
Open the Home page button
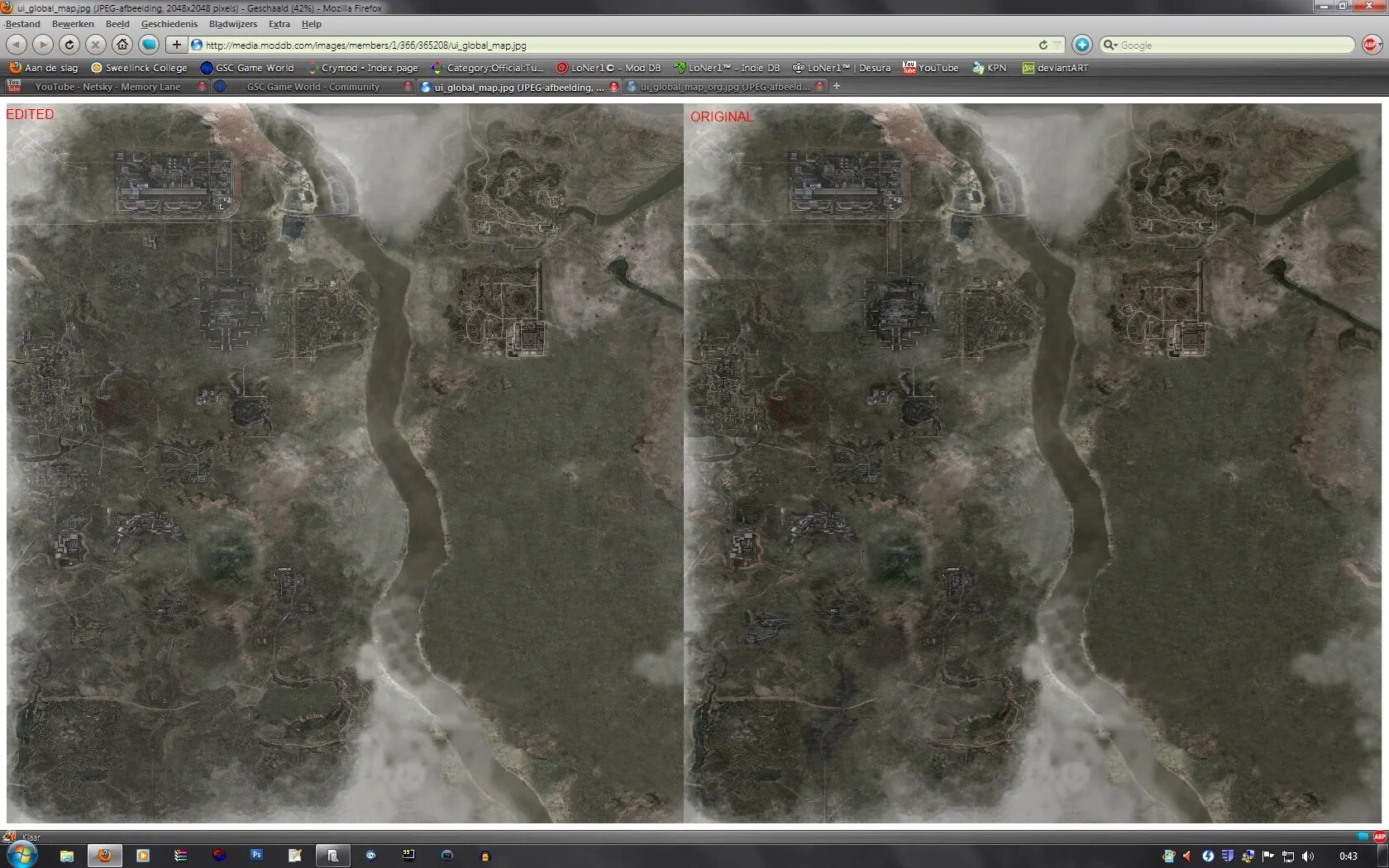point(122,45)
